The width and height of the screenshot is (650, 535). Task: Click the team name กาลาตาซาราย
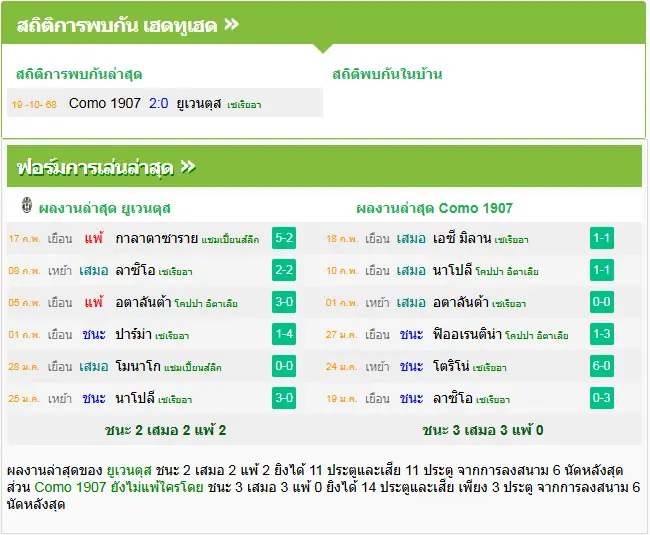157,238
